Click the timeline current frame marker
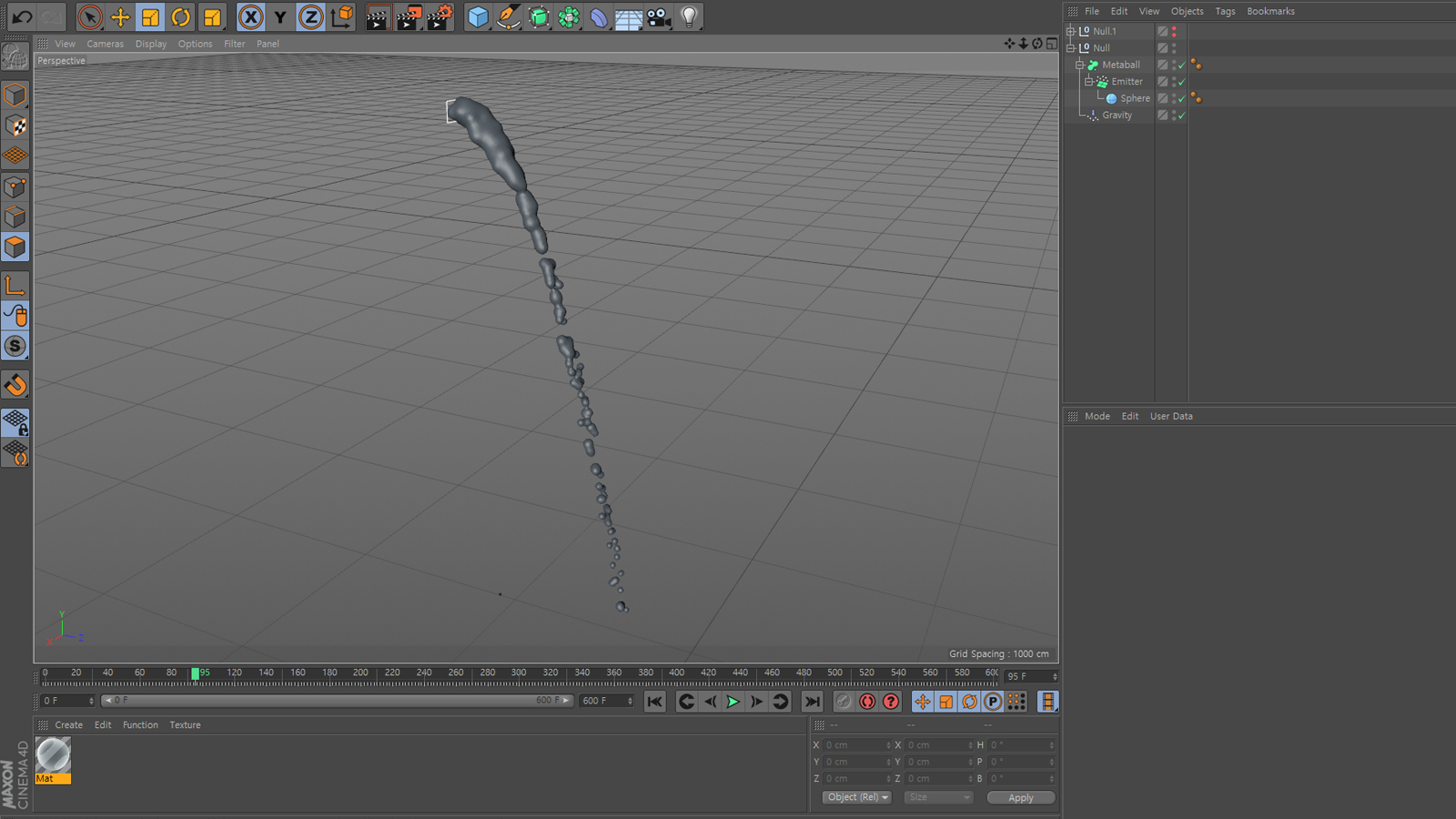 pos(195,674)
